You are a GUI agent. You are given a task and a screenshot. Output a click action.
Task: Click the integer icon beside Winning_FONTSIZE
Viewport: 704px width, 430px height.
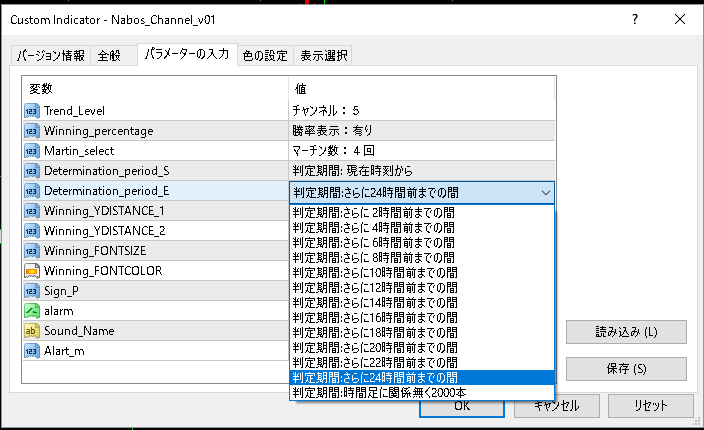(31, 251)
